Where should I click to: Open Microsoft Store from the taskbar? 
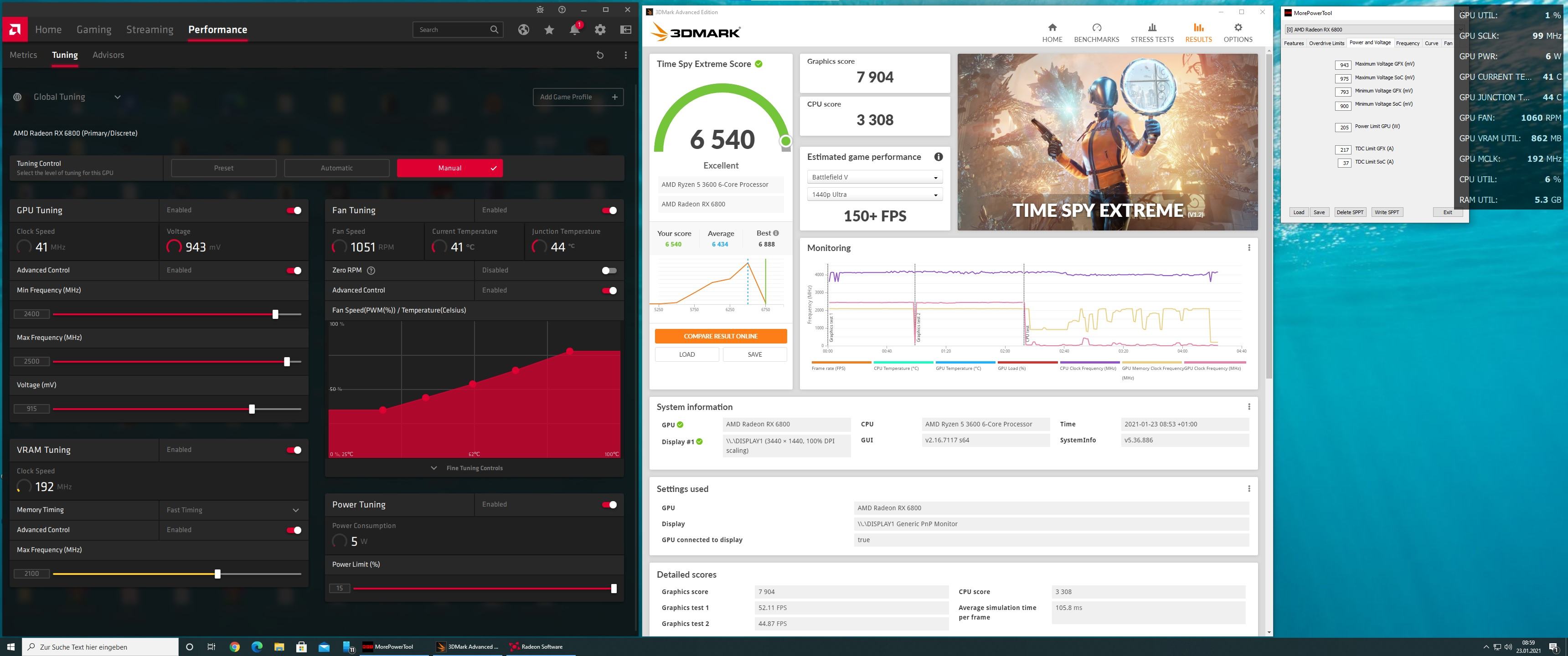[301, 647]
